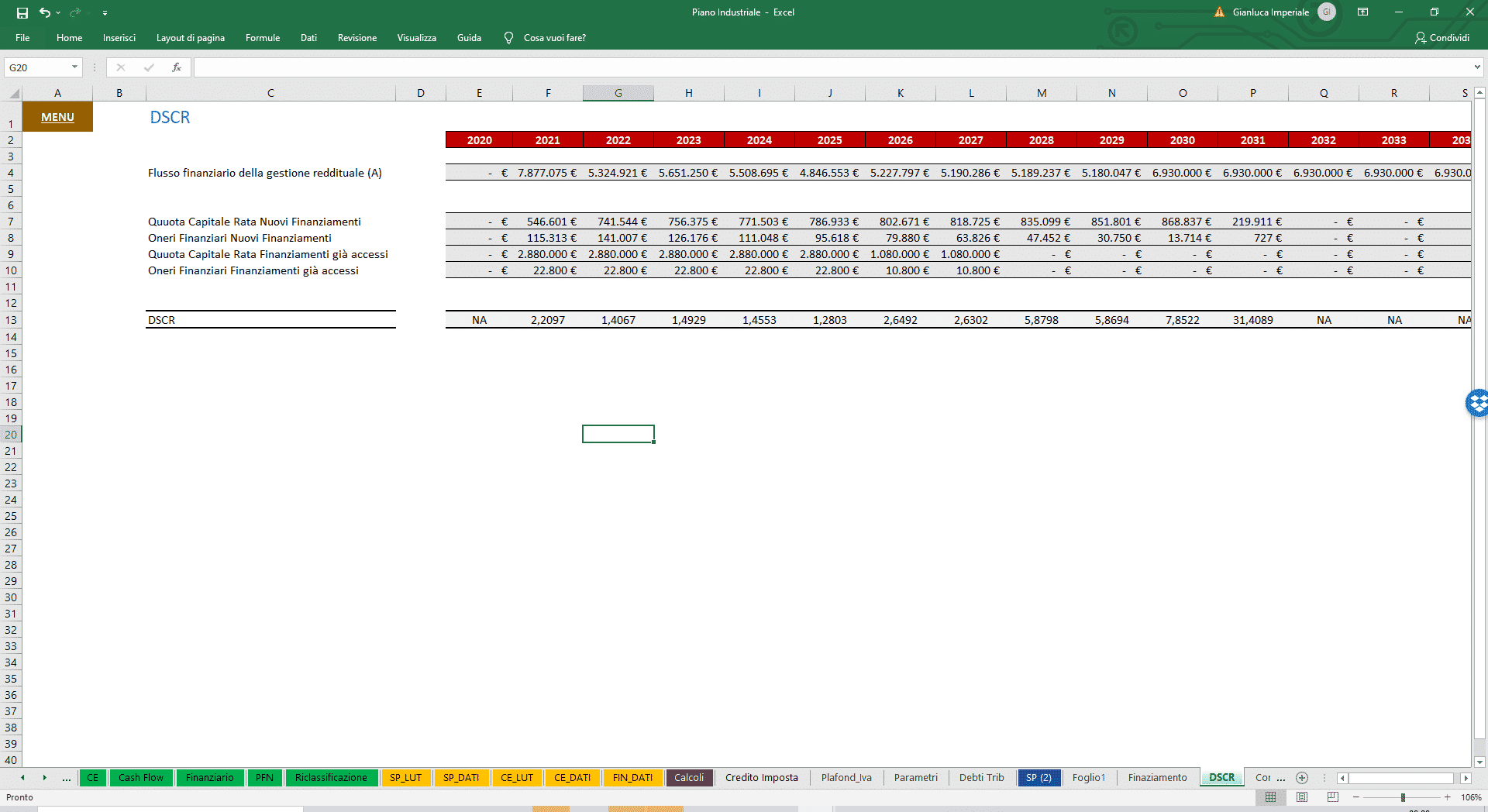Click the Save icon in title bar
This screenshot has height=812, width=1488.
point(22,12)
